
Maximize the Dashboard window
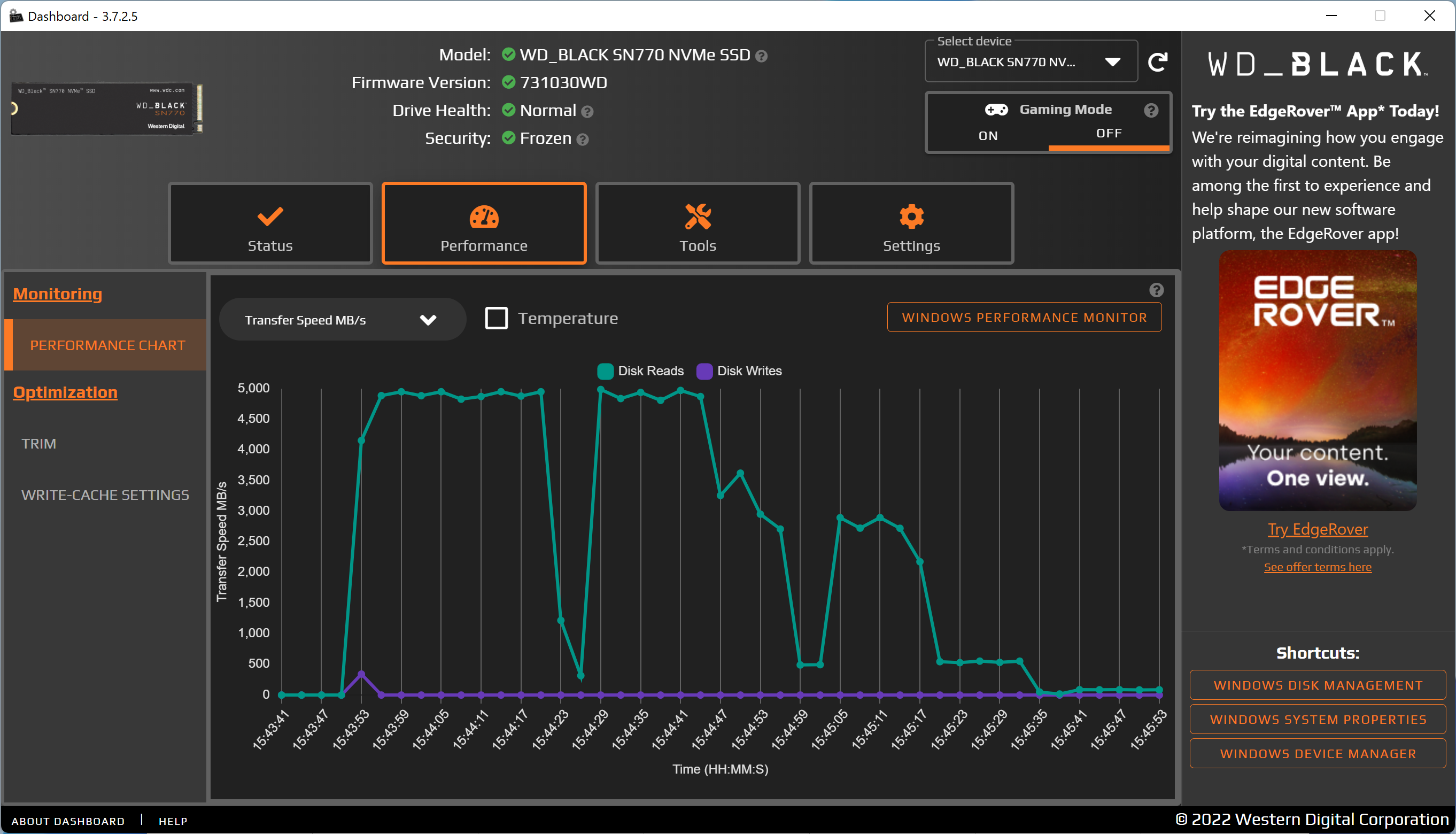(1380, 16)
